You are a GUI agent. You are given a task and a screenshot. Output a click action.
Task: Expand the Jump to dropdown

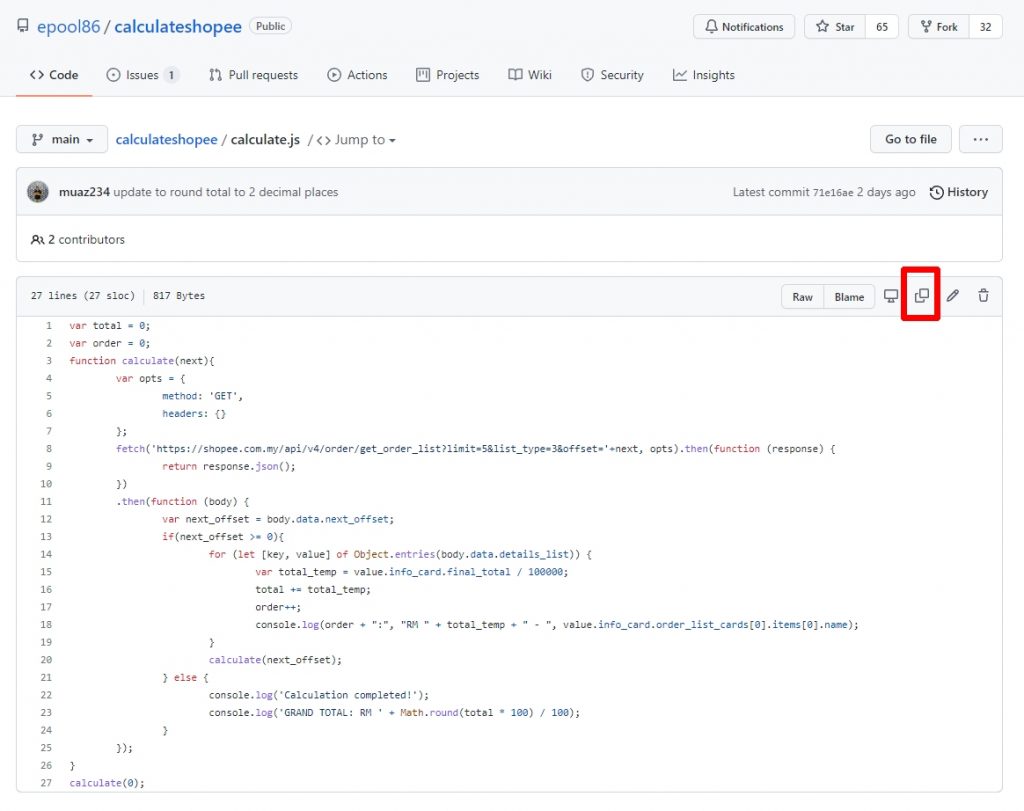click(x=357, y=140)
